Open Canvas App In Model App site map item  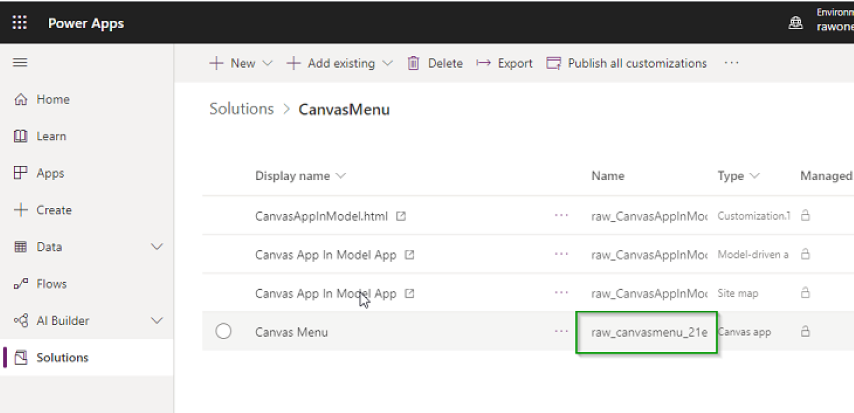click(326, 293)
